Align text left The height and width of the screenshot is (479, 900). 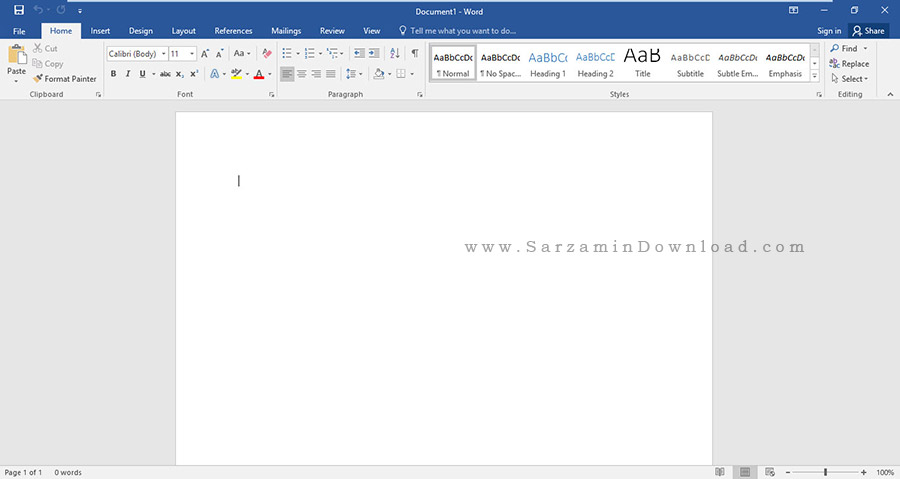coord(287,74)
